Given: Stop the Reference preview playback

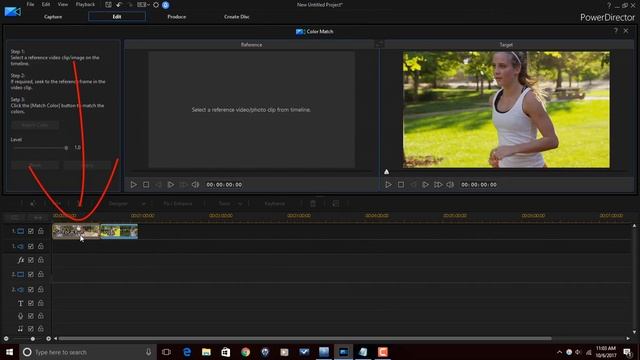Looking at the screenshot, I should click(146, 184).
